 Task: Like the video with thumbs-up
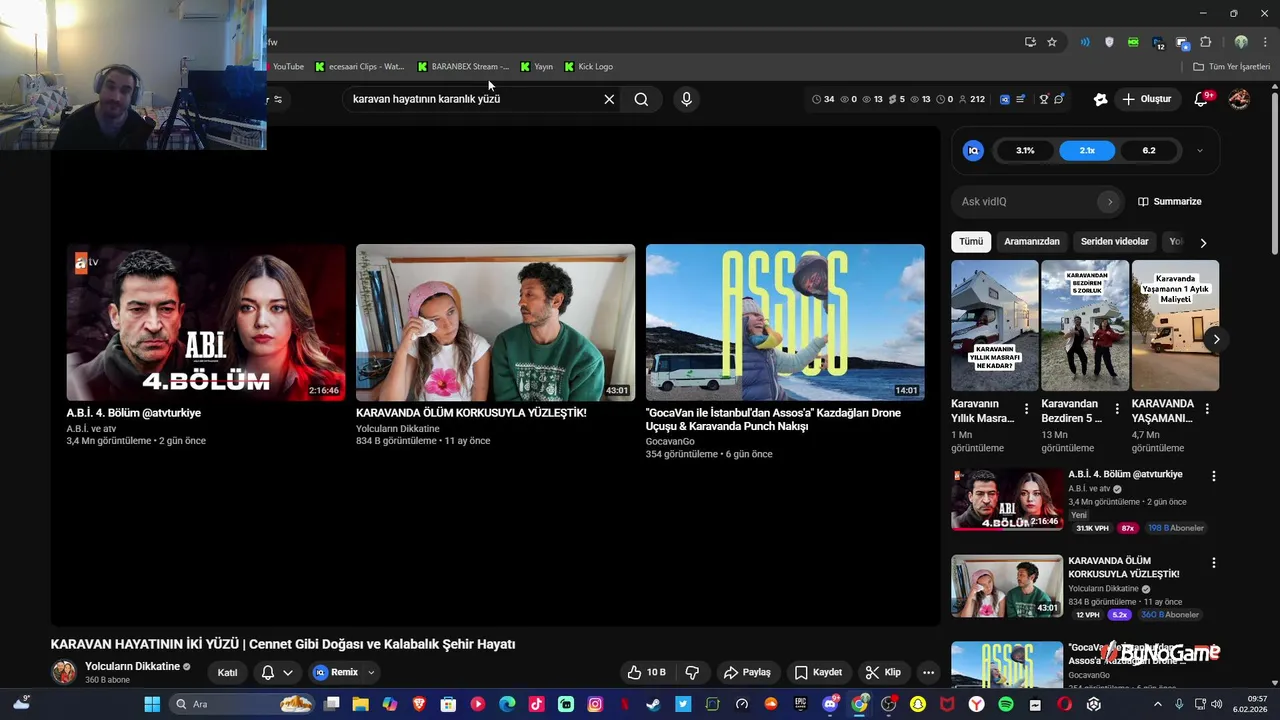(646, 672)
